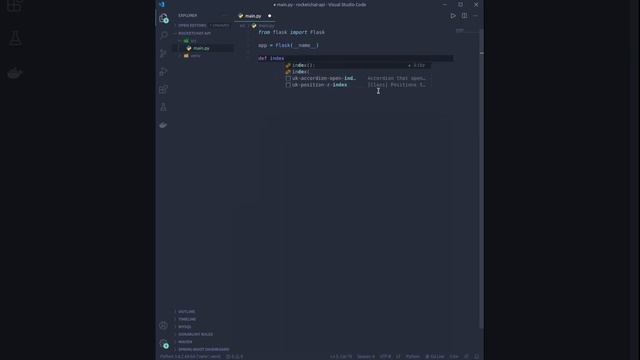Accept the 'index():' autocomplete suggestion
The image size is (640, 360).
point(357,65)
